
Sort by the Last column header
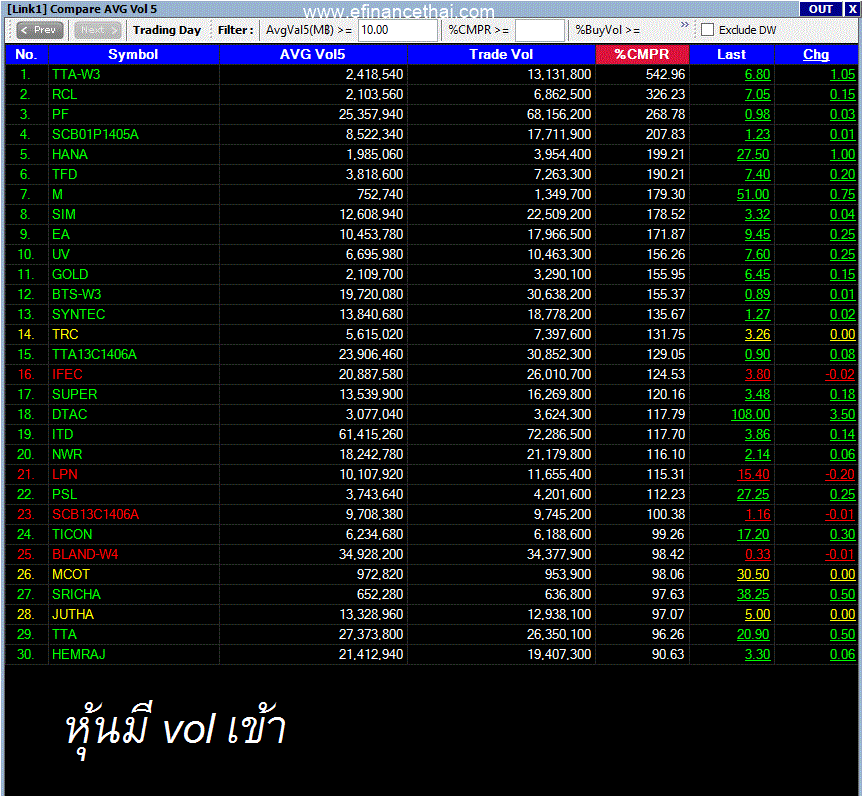coord(731,55)
